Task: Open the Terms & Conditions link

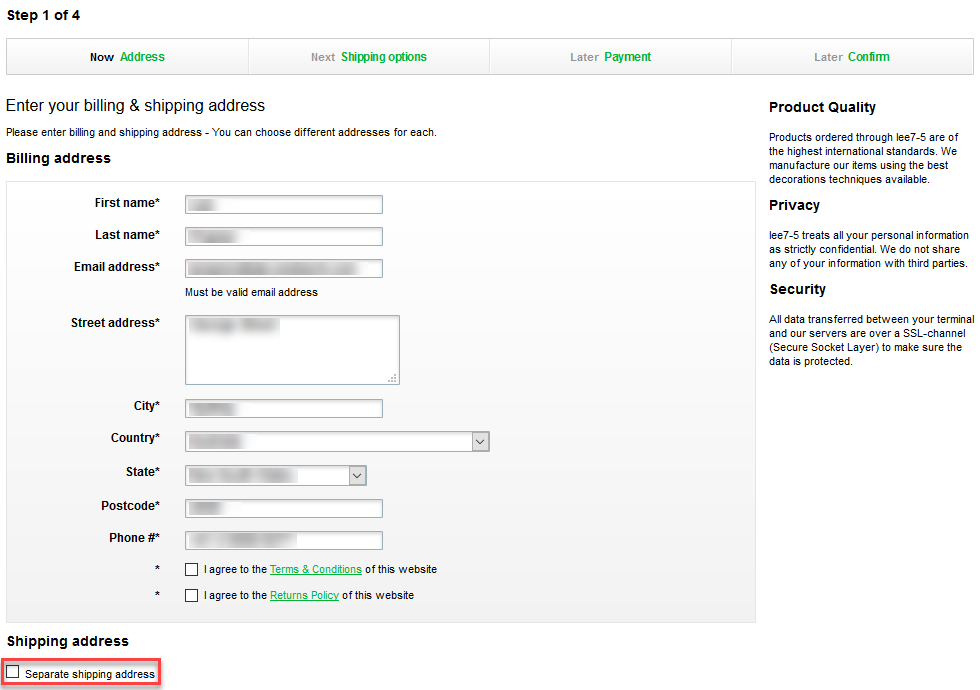Action: pyautogui.click(x=315, y=569)
